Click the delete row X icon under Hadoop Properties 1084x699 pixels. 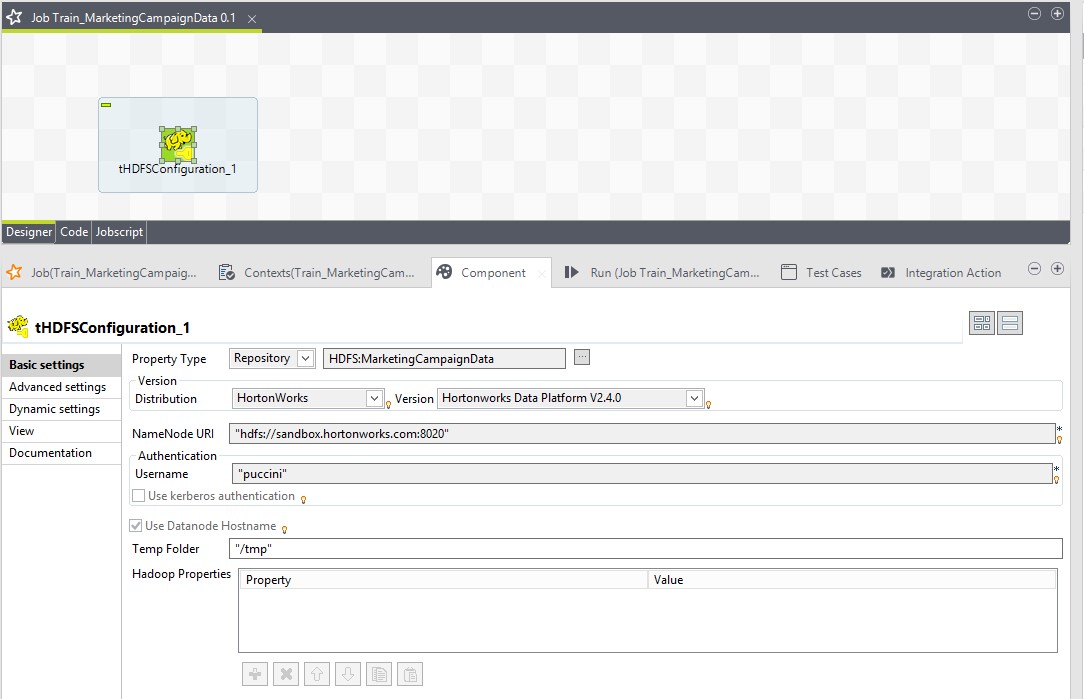click(x=286, y=674)
